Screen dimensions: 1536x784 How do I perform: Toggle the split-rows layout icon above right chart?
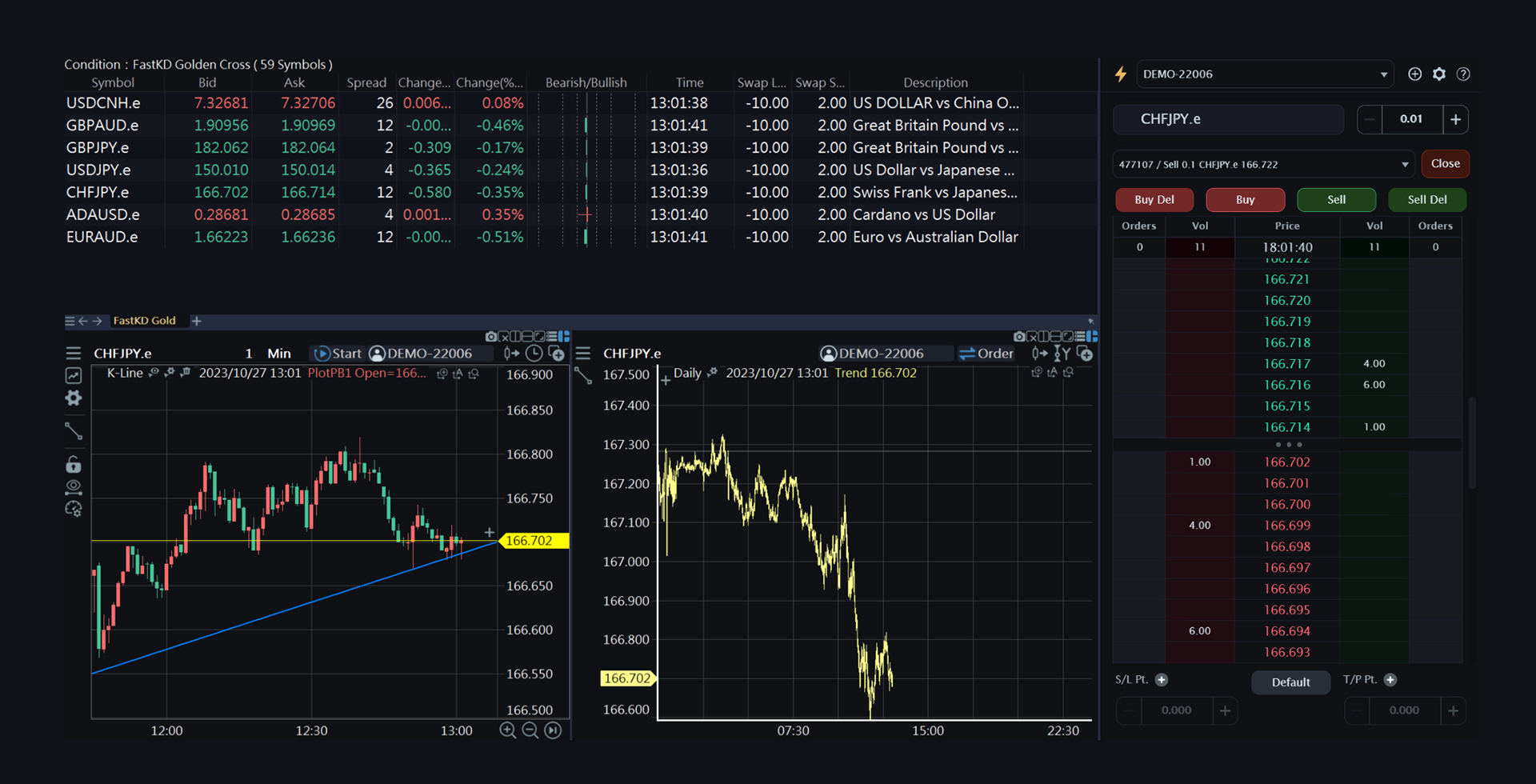tap(1056, 337)
